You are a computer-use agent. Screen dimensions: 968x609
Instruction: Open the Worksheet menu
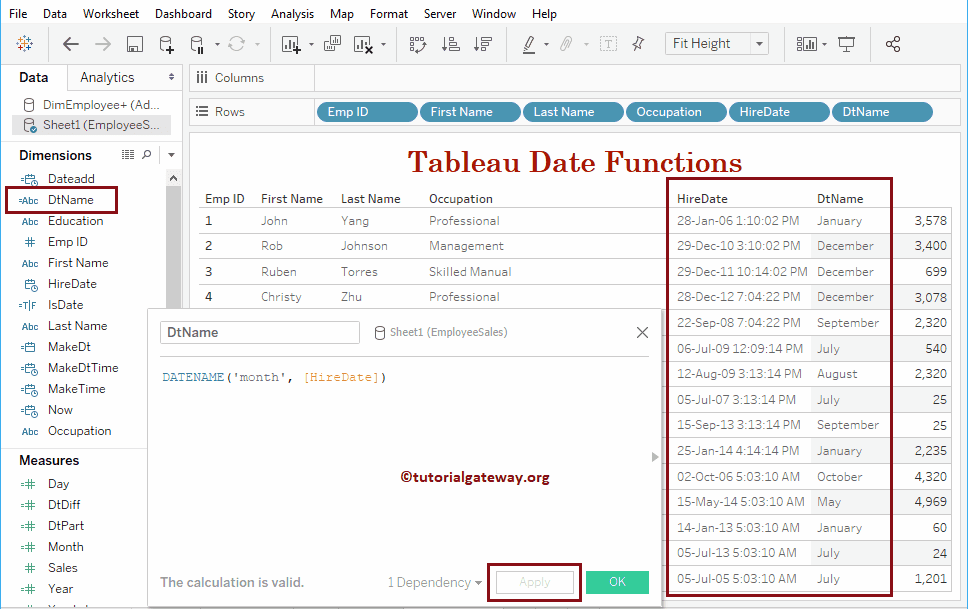[x=111, y=14]
